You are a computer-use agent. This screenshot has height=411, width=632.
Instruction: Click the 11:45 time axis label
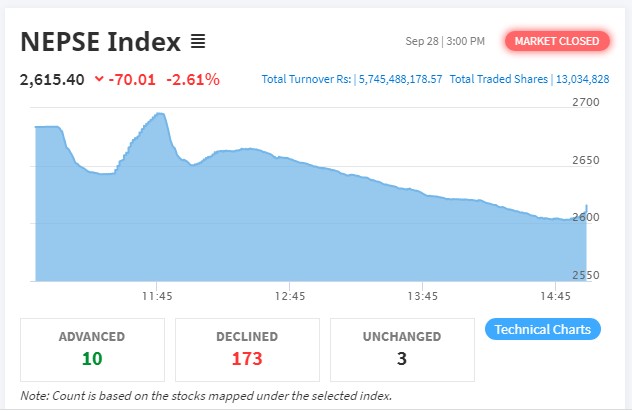coord(157,296)
